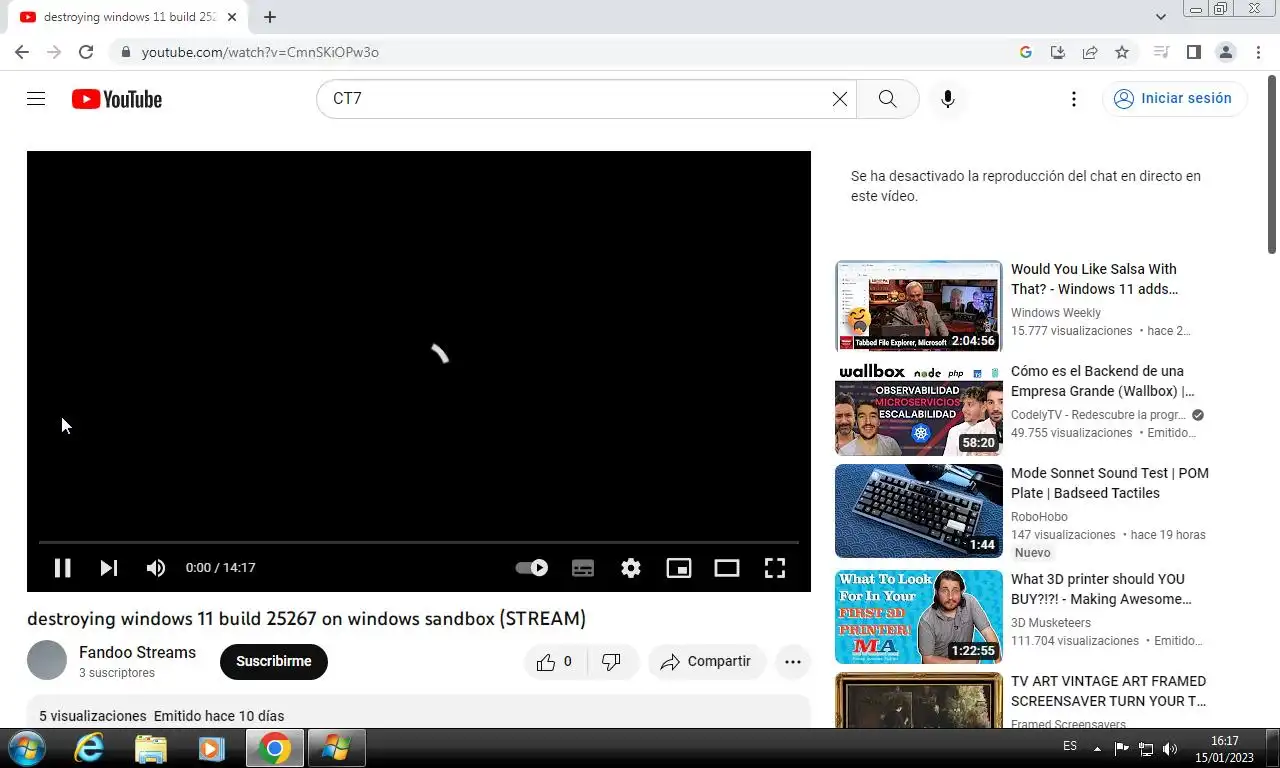
Task: Open 'TV ART VINTAGE ART FRAMED' video title
Action: coord(1108,691)
